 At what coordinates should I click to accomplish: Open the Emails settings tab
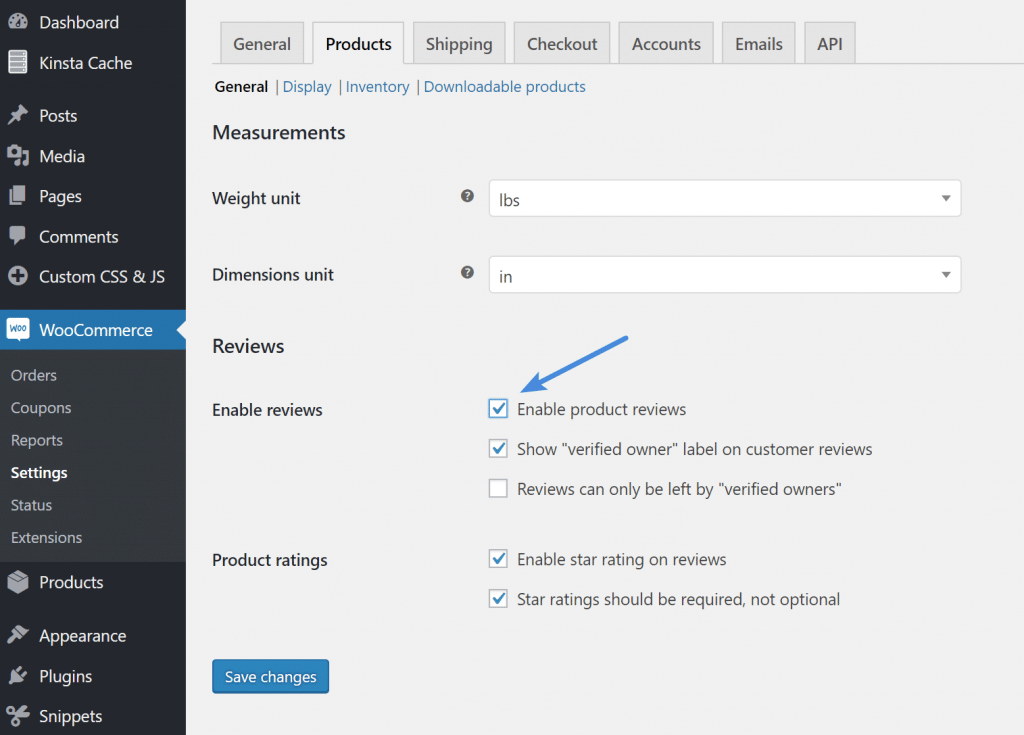[758, 43]
